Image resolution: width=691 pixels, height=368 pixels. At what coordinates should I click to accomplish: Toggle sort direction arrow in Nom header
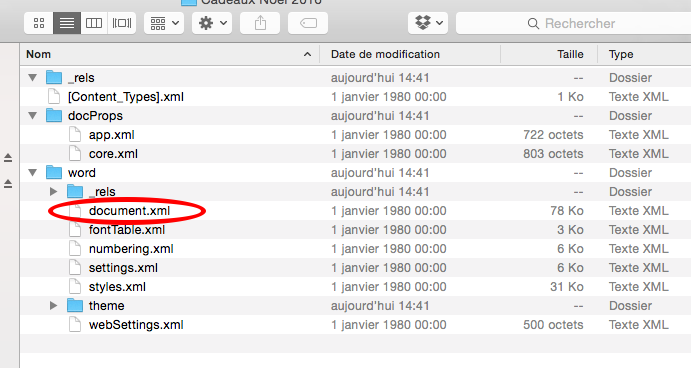point(307,54)
